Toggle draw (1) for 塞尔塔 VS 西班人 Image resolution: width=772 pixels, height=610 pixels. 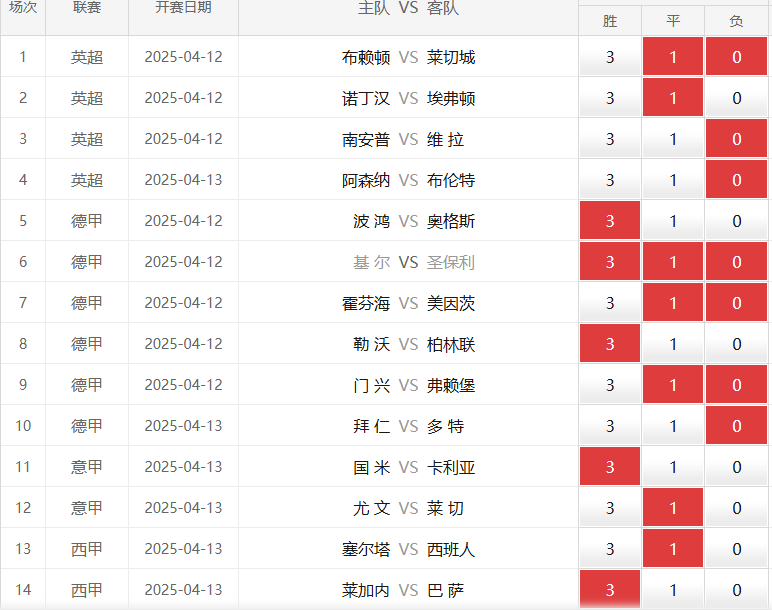click(673, 548)
